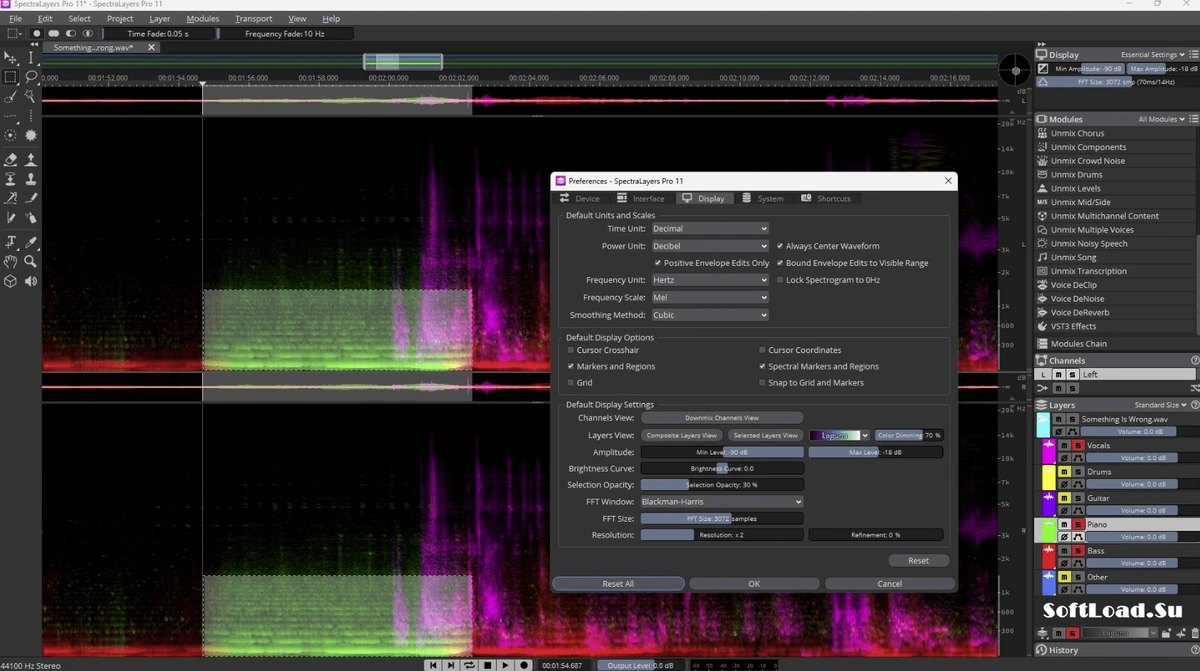
Task: Select the Move layer tool
Action: point(10,57)
